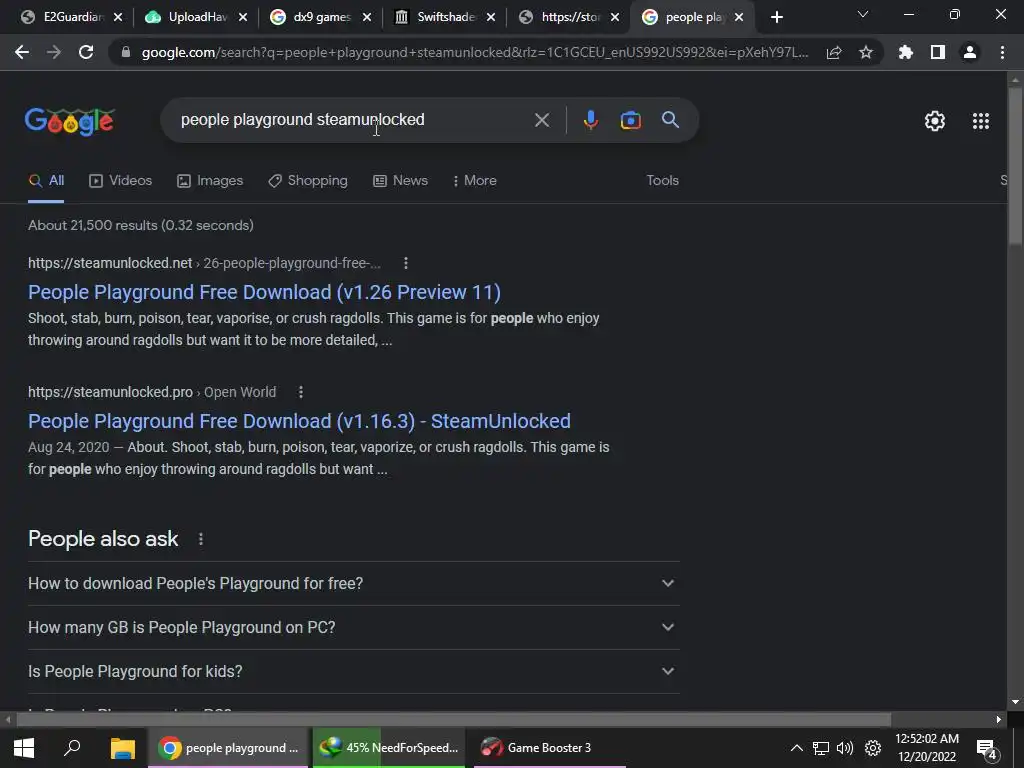Open options for the steamunlocked.net result
Viewport: 1024px width, 768px height.
coord(406,263)
